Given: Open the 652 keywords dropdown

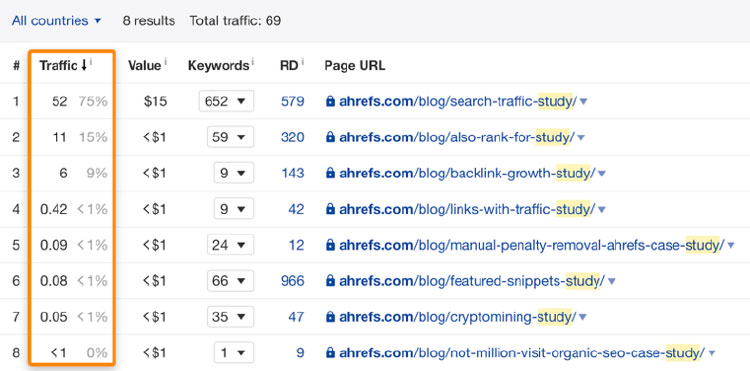Looking at the screenshot, I should click(226, 101).
